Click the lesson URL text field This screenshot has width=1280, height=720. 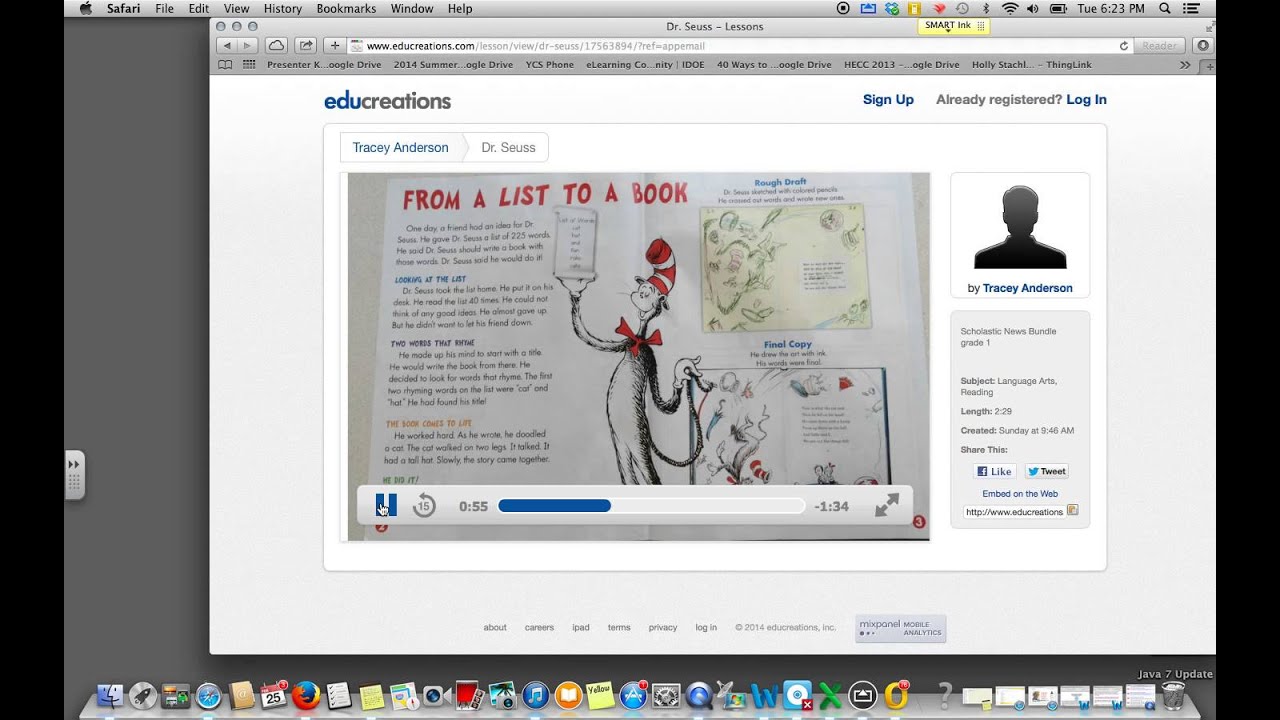pyautogui.click(x=1014, y=511)
